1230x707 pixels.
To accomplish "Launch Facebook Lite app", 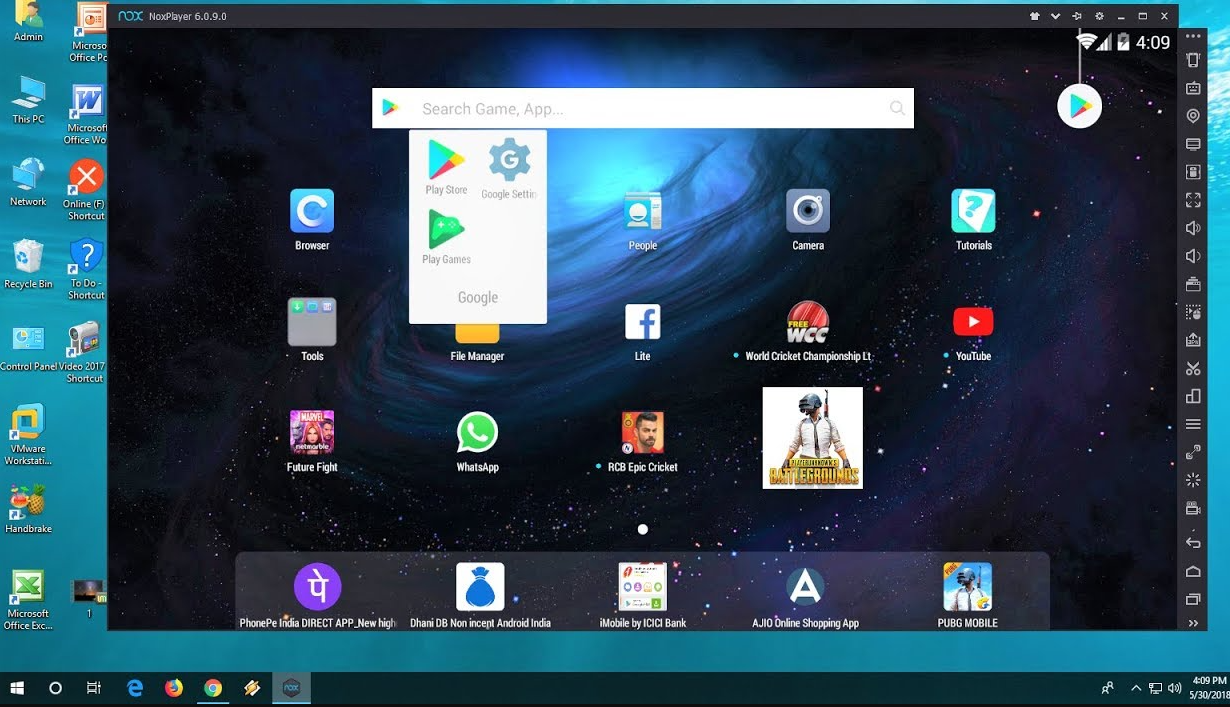I will pyautogui.click(x=642, y=331).
